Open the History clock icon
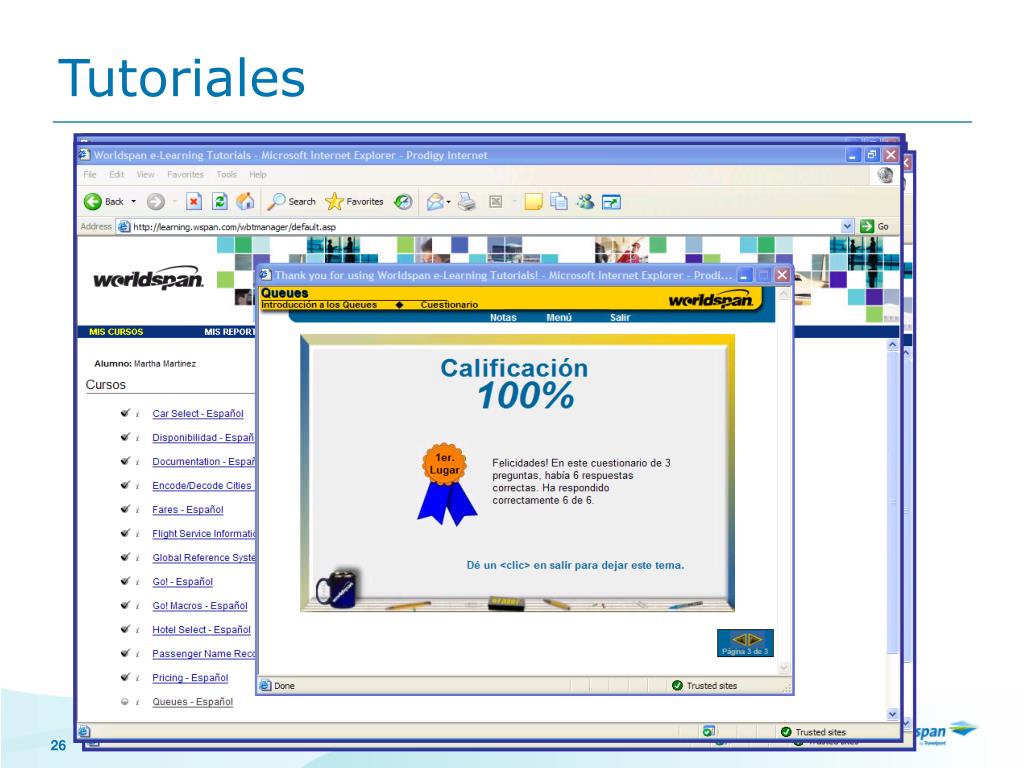The width and height of the screenshot is (1024, 768). 403,202
